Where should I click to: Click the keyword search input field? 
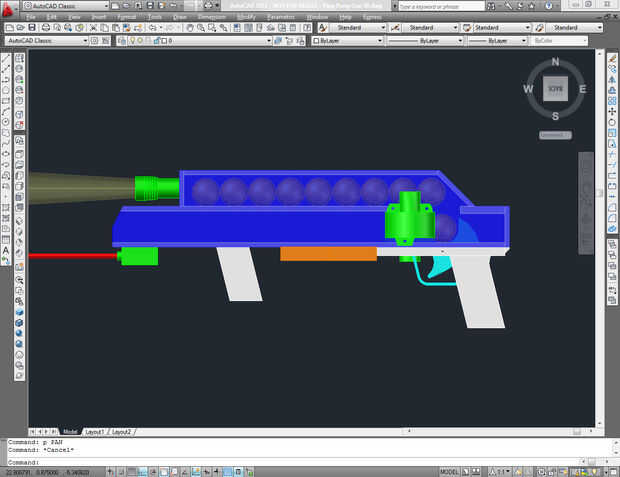click(x=441, y=6)
